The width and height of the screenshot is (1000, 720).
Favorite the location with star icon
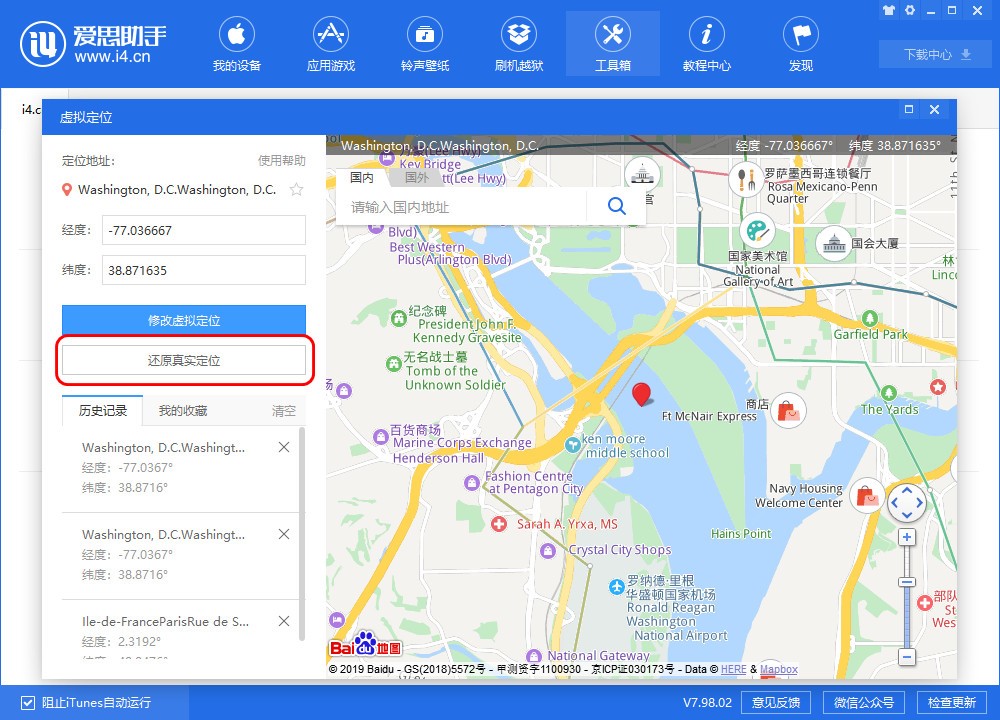[x=296, y=190]
